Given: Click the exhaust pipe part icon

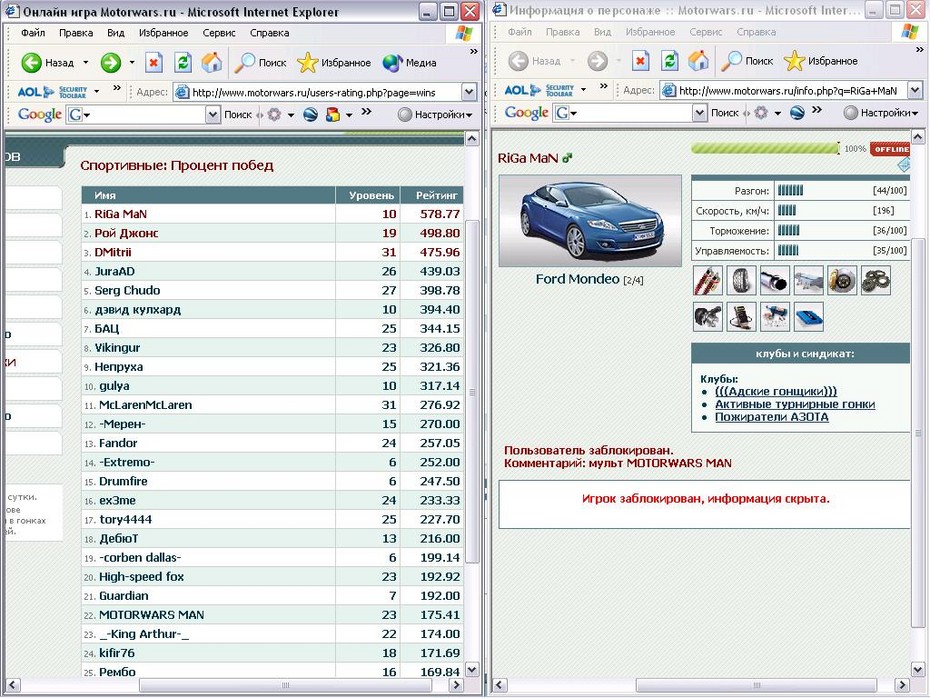Looking at the screenshot, I should [775, 280].
